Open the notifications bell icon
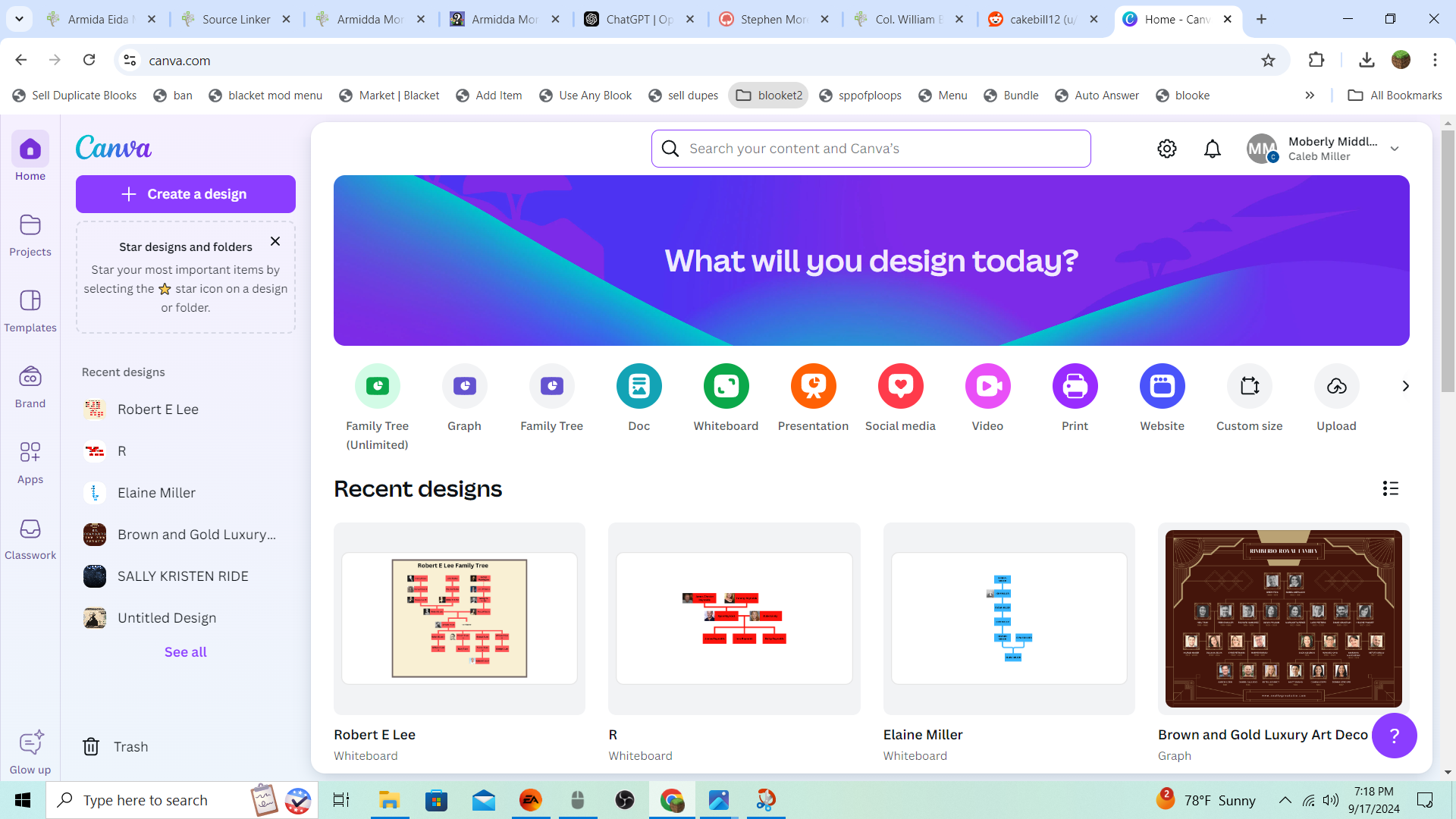Screen dimensions: 1456x819 tap(1213, 149)
